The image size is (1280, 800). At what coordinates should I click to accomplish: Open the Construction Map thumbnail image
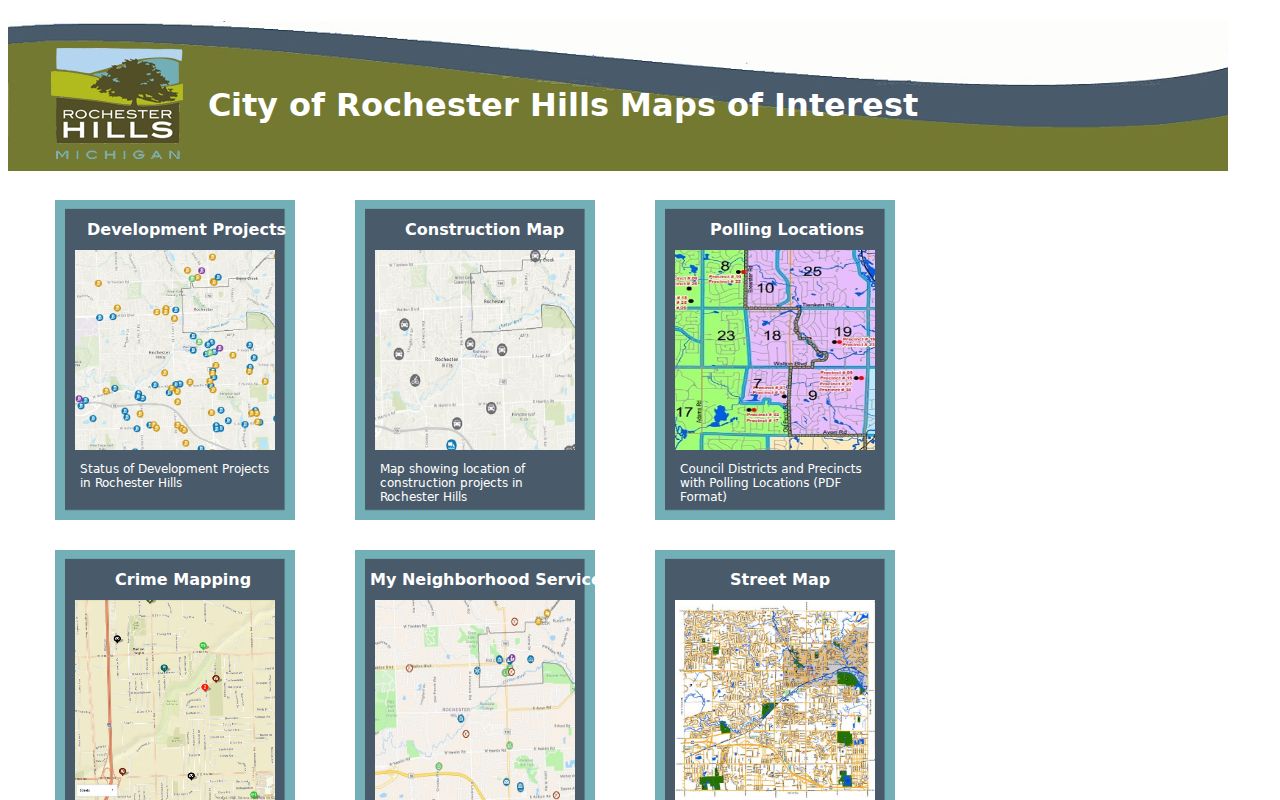[475, 350]
